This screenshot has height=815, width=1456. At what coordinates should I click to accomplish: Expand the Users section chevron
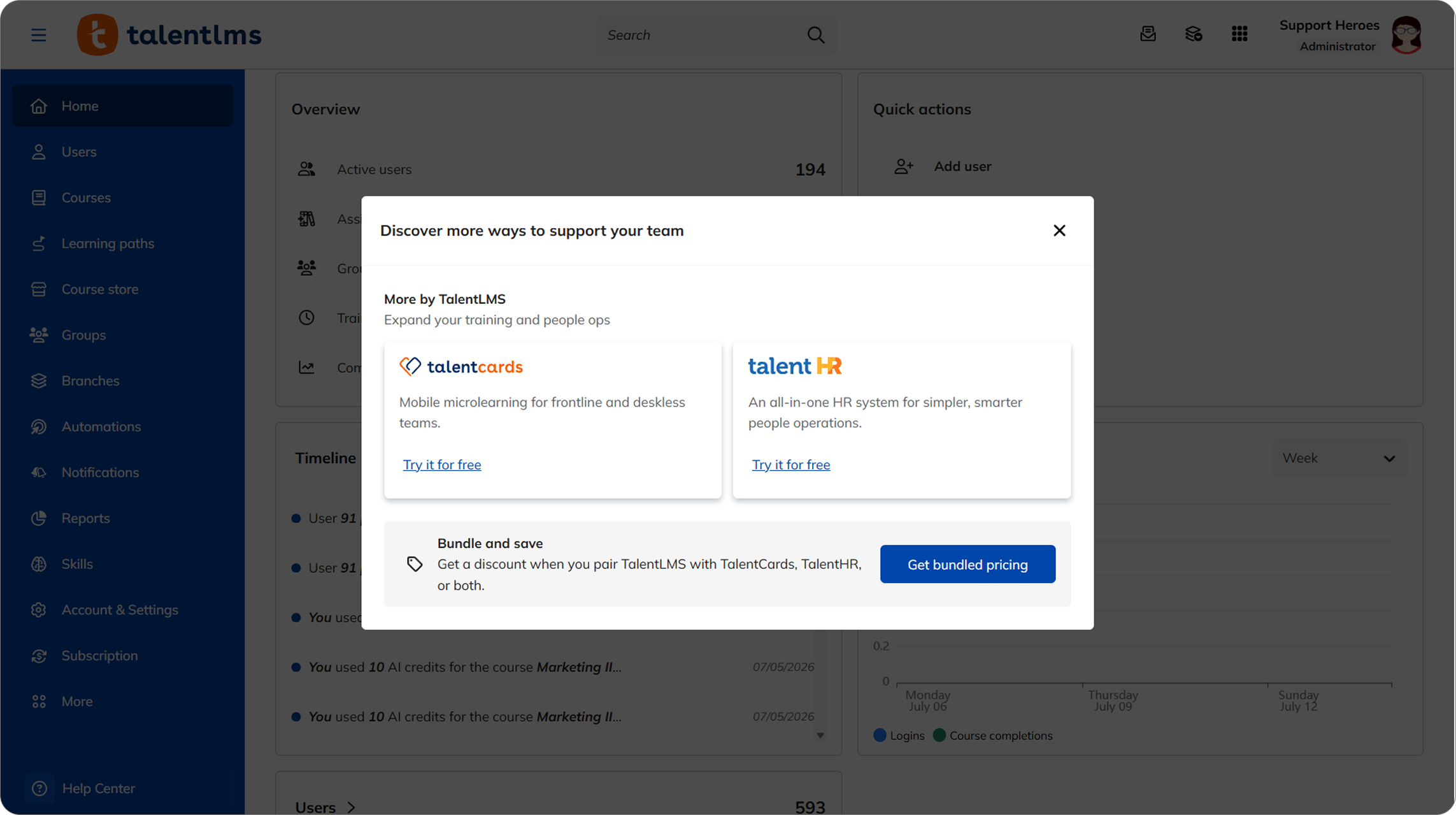tap(352, 807)
